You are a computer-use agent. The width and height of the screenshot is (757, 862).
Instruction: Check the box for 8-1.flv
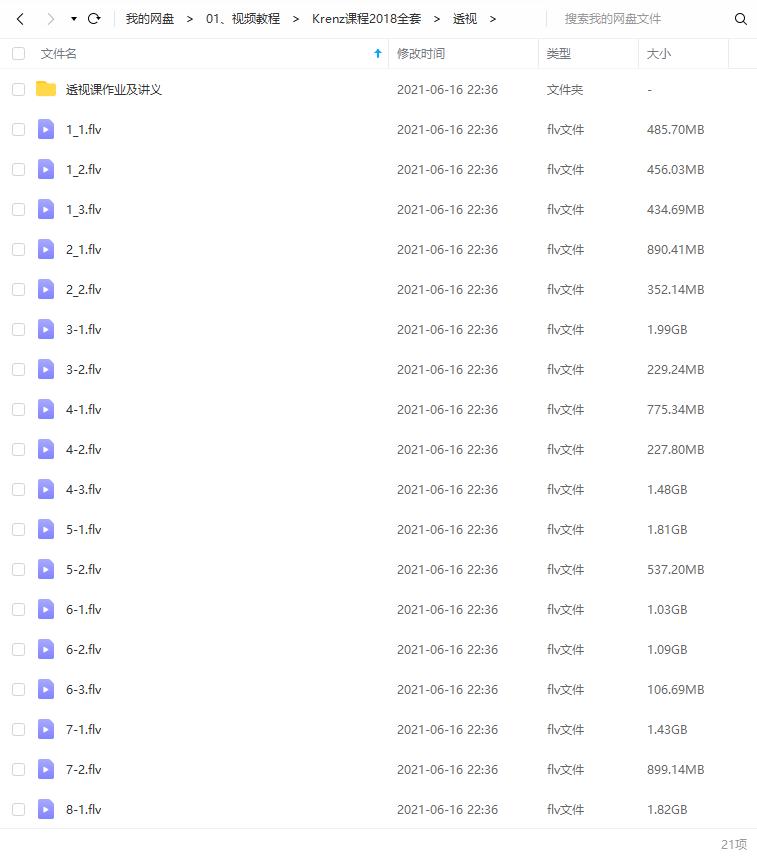[19, 809]
